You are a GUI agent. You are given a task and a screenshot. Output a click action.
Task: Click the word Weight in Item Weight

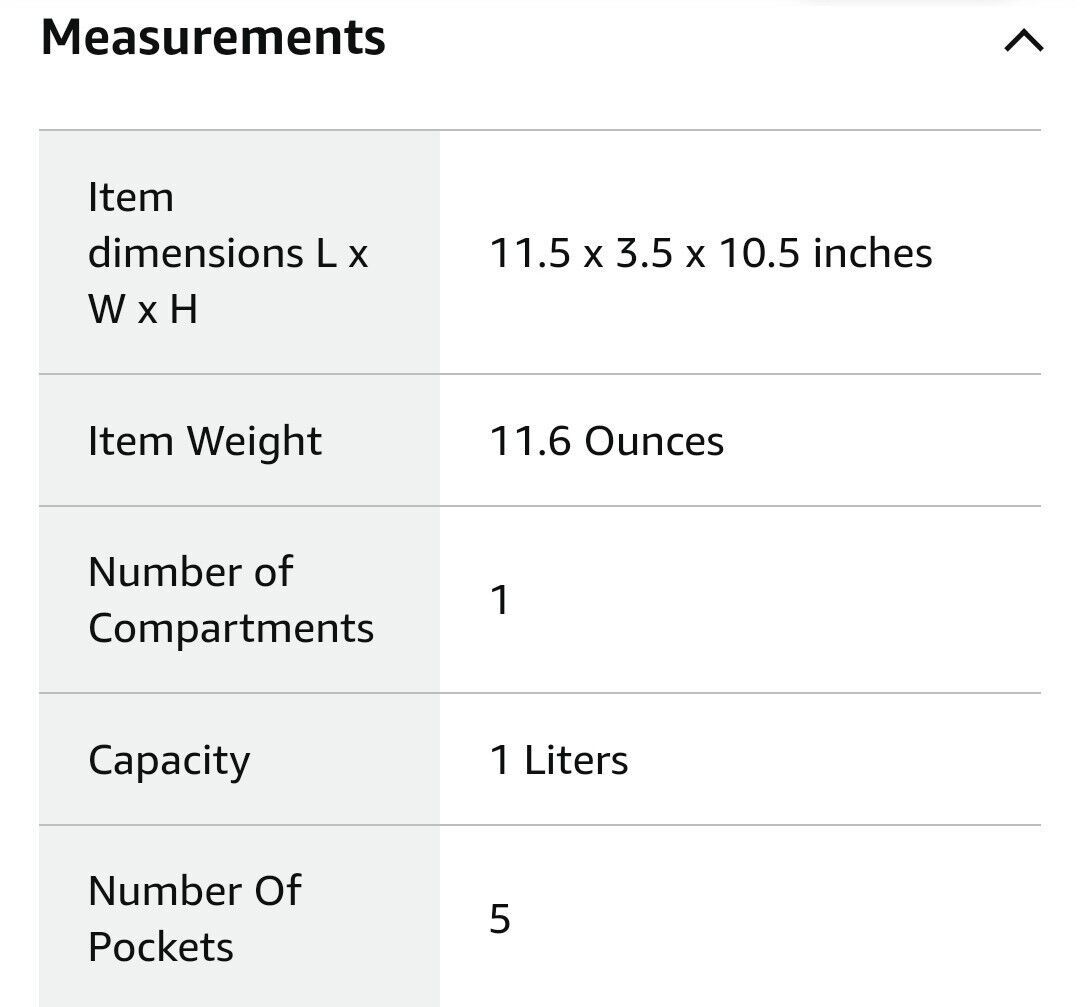point(254,441)
